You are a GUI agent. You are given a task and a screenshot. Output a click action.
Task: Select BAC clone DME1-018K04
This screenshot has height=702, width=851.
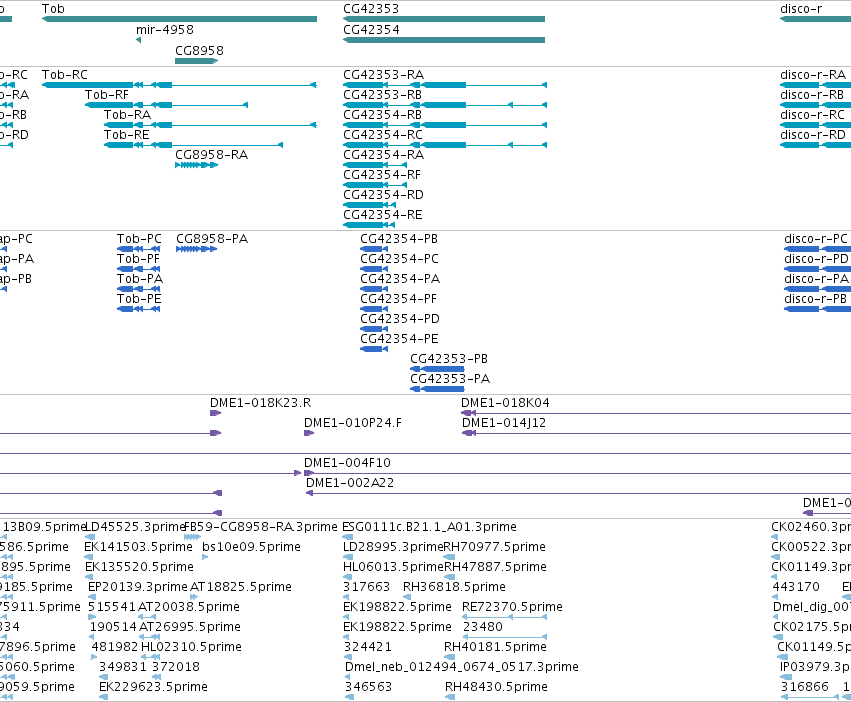pyautogui.click(x=505, y=403)
